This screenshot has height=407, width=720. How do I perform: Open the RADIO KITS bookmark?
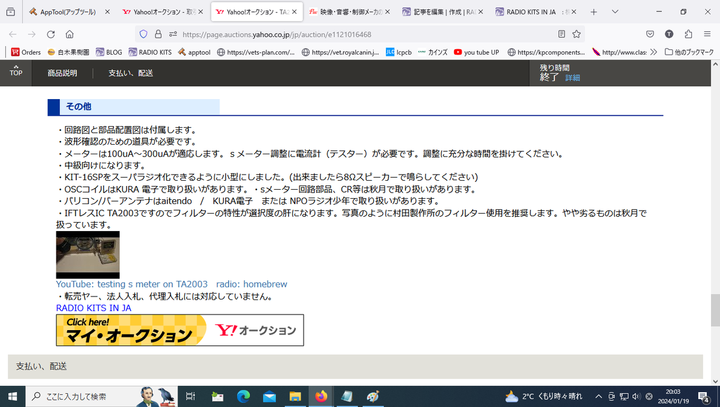150,52
